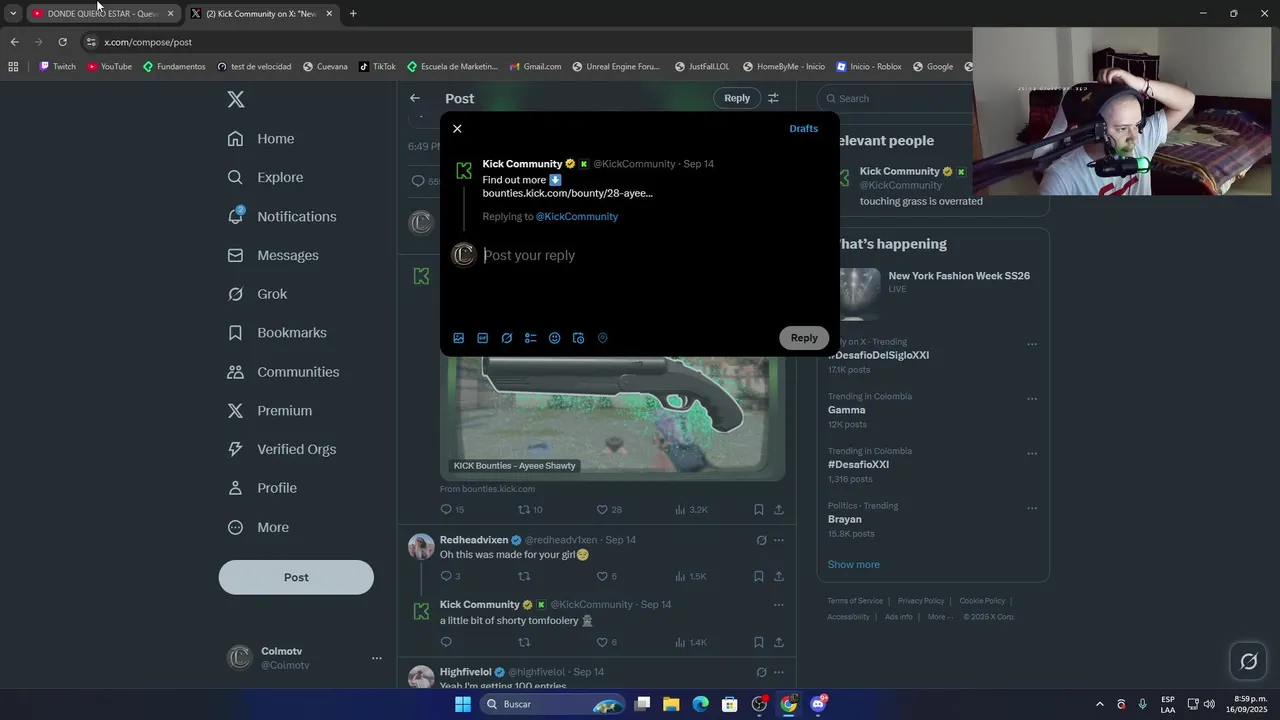
Task: Bookmark the Kick Bounties post
Action: [759, 510]
